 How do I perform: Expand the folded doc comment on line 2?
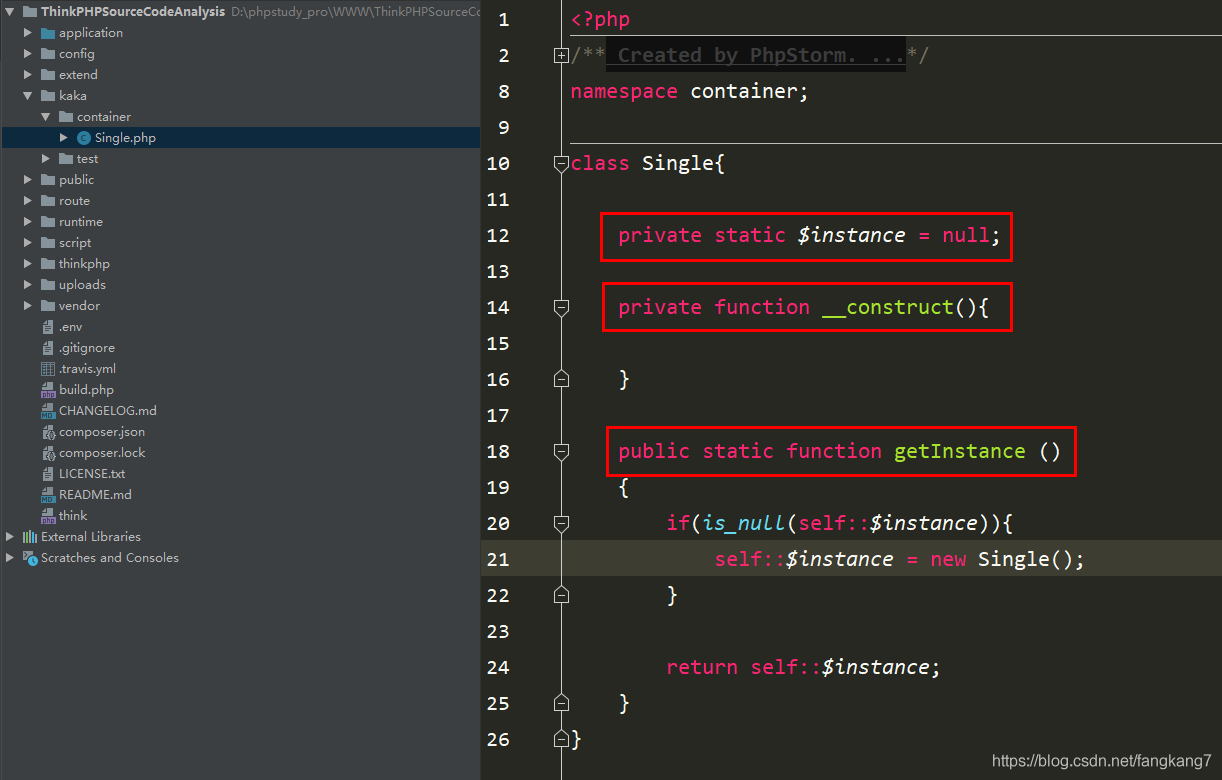[561, 56]
